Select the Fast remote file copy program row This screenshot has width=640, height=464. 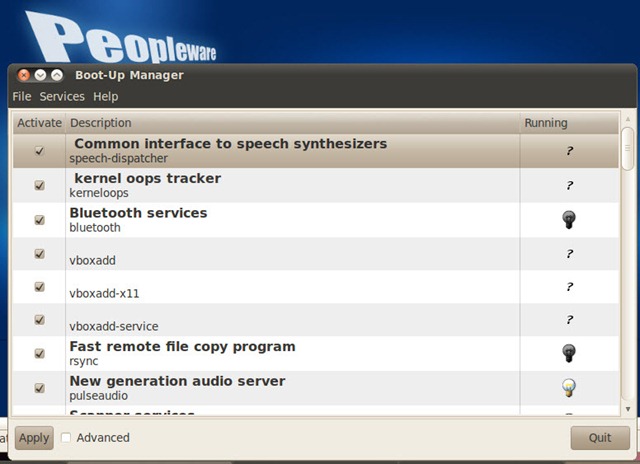[316, 353]
